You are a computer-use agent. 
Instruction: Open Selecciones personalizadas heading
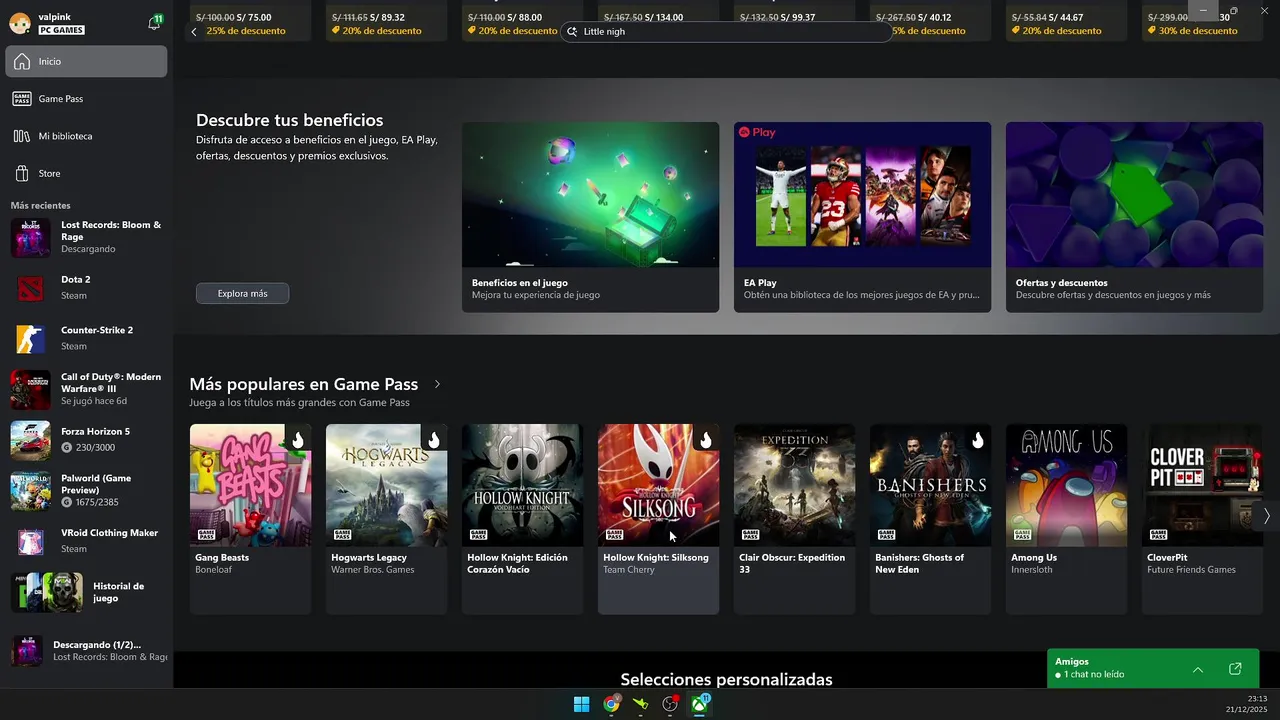click(x=726, y=680)
